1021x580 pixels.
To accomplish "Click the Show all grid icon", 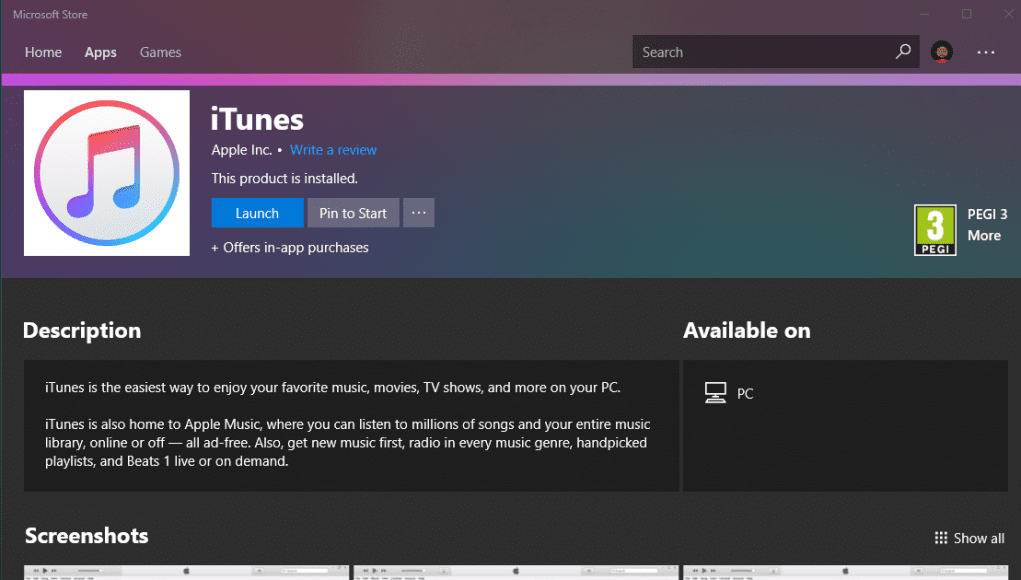I will (941, 538).
